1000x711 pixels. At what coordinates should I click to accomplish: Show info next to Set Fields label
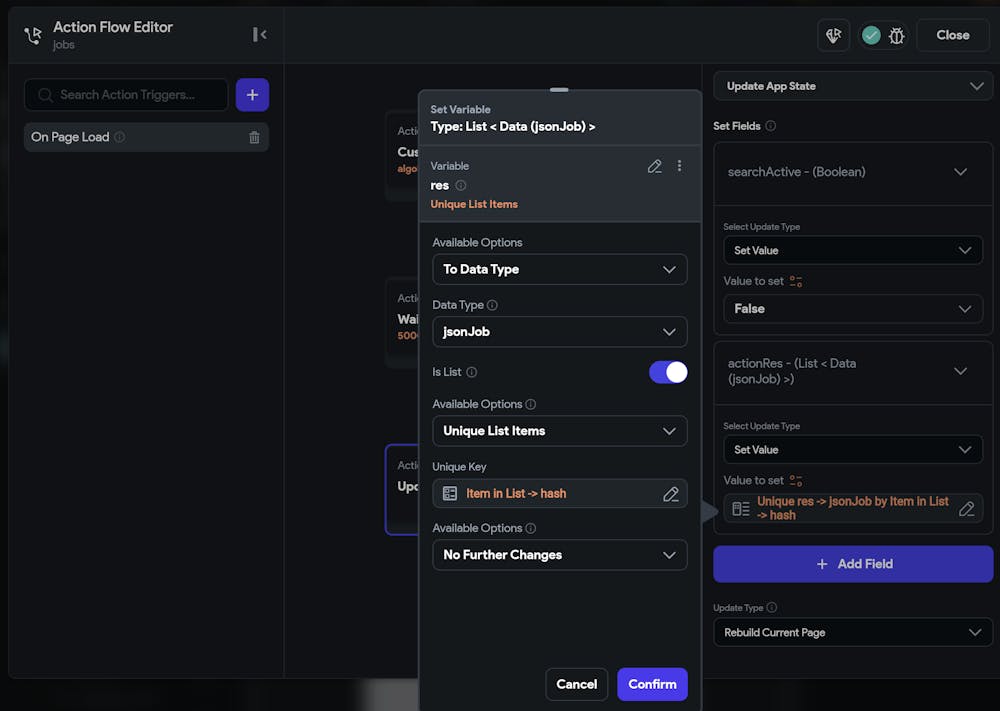tap(770, 126)
